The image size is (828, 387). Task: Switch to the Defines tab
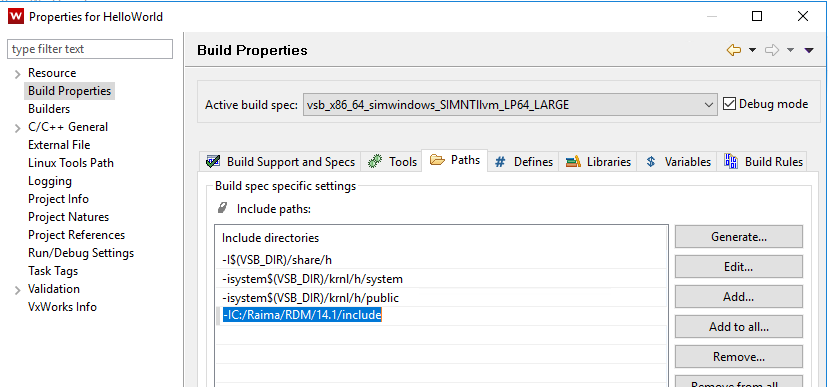tap(523, 162)
